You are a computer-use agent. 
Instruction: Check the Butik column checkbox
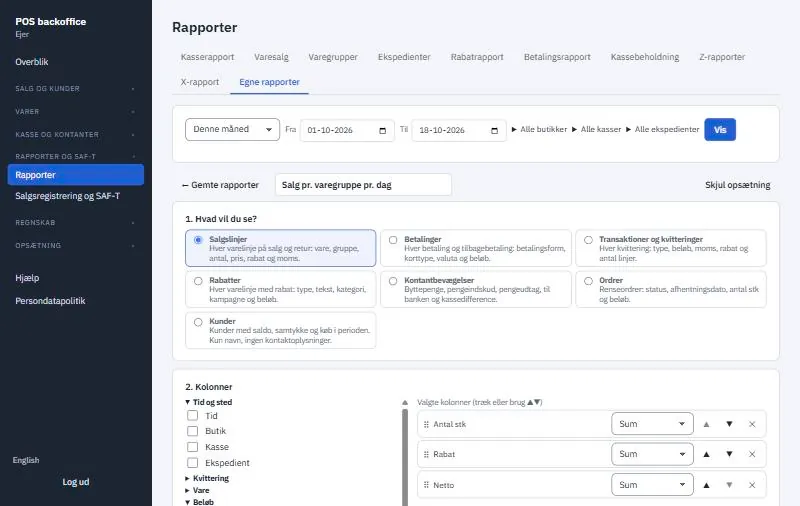point(192,431)
